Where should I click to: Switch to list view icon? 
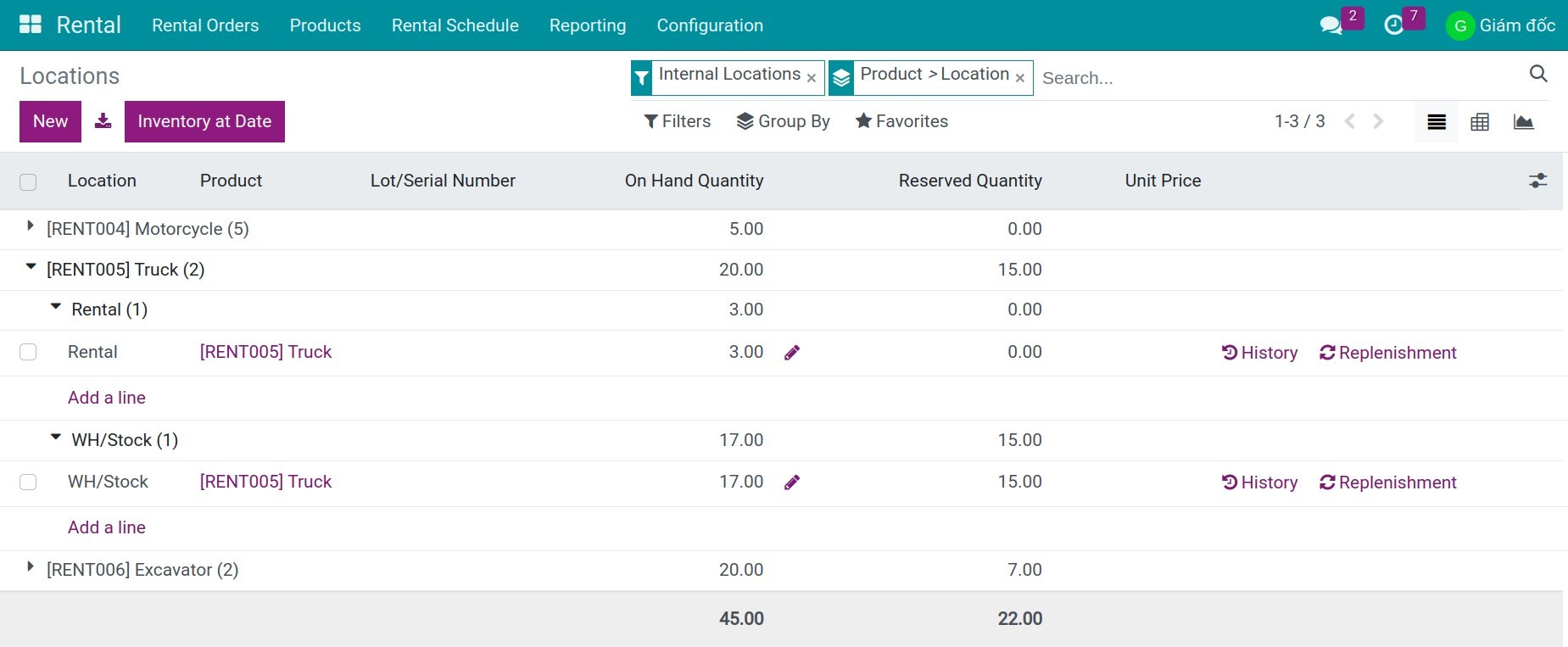point(1437,122)
